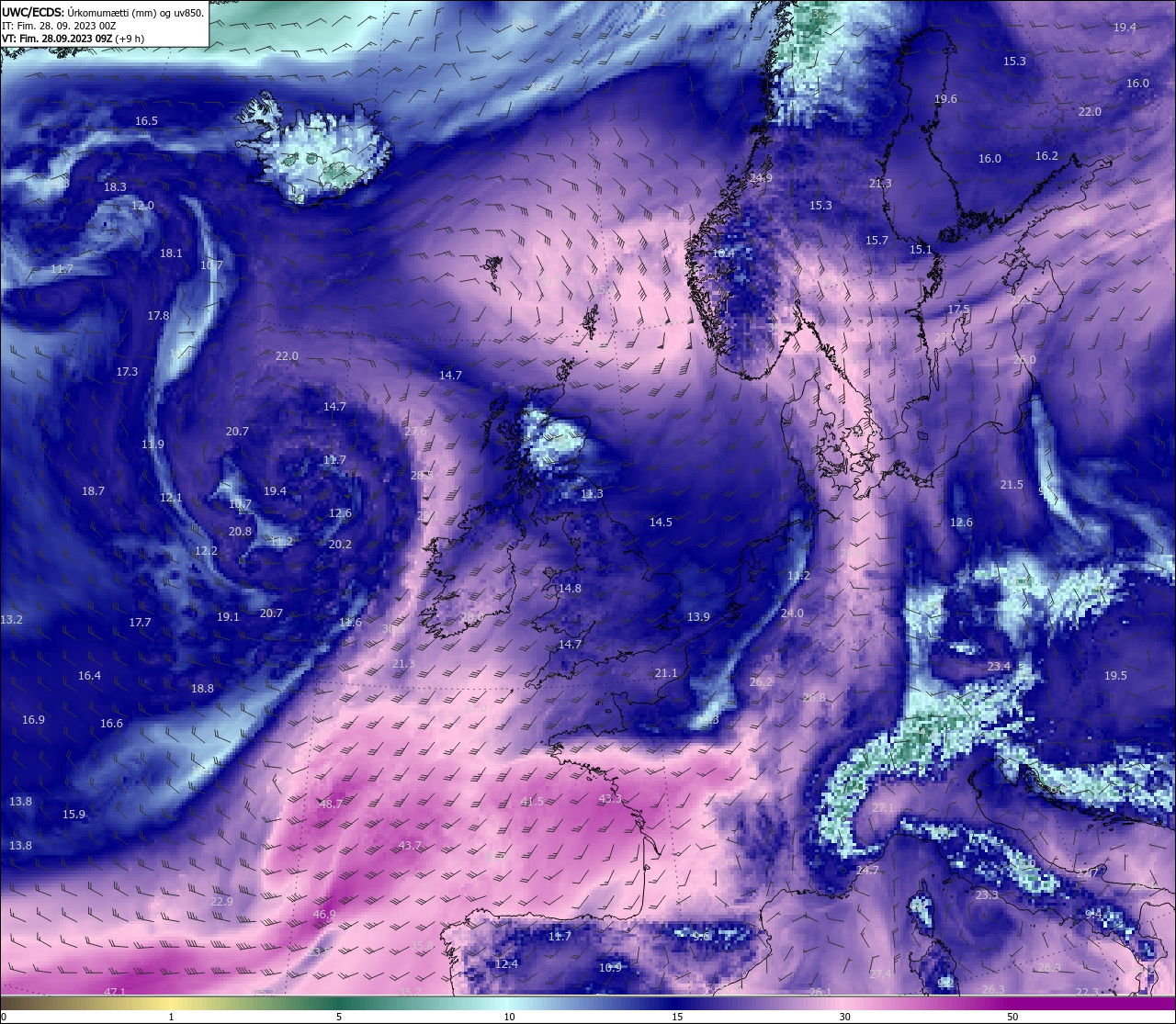Click the 24.7 value label
The height and width of the screenshot is (1024, 1176).
pos(867,871)
